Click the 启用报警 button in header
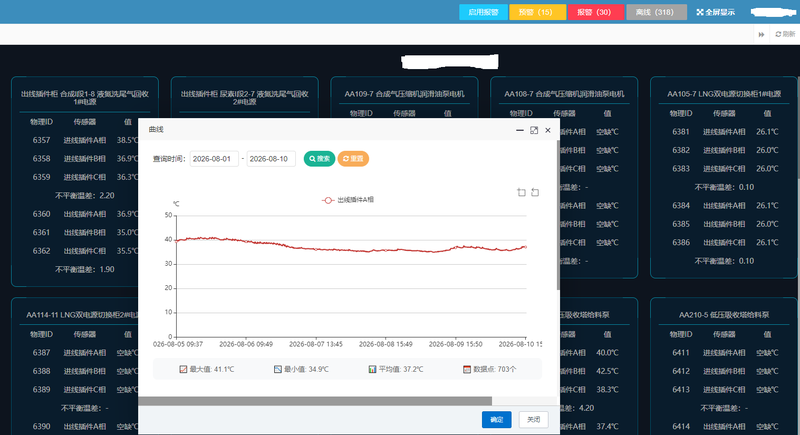The width and height of the screenshot is (800, 435). (x=483, y=12)
